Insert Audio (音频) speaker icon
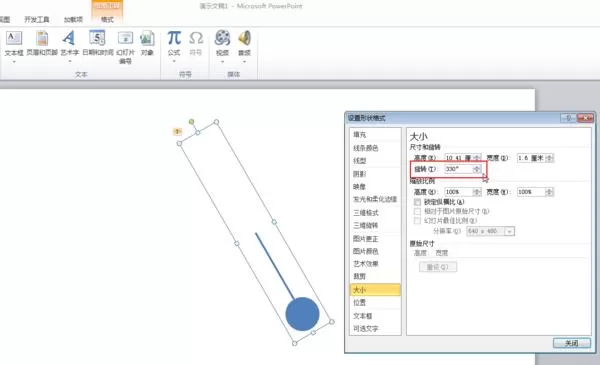600x365 pixels. pos(244,38)
